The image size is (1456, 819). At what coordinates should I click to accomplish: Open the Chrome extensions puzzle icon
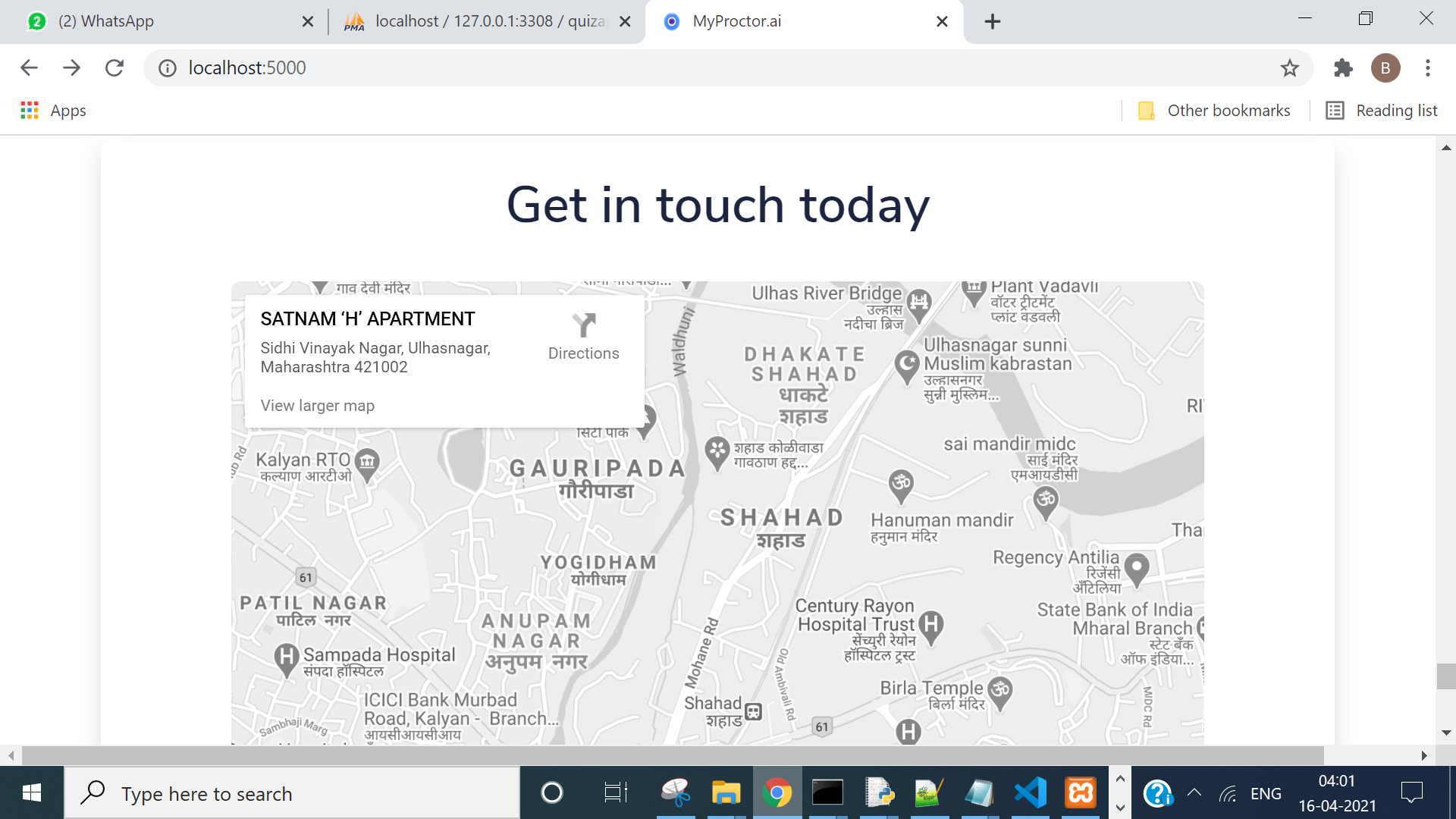click(1343, 68)
